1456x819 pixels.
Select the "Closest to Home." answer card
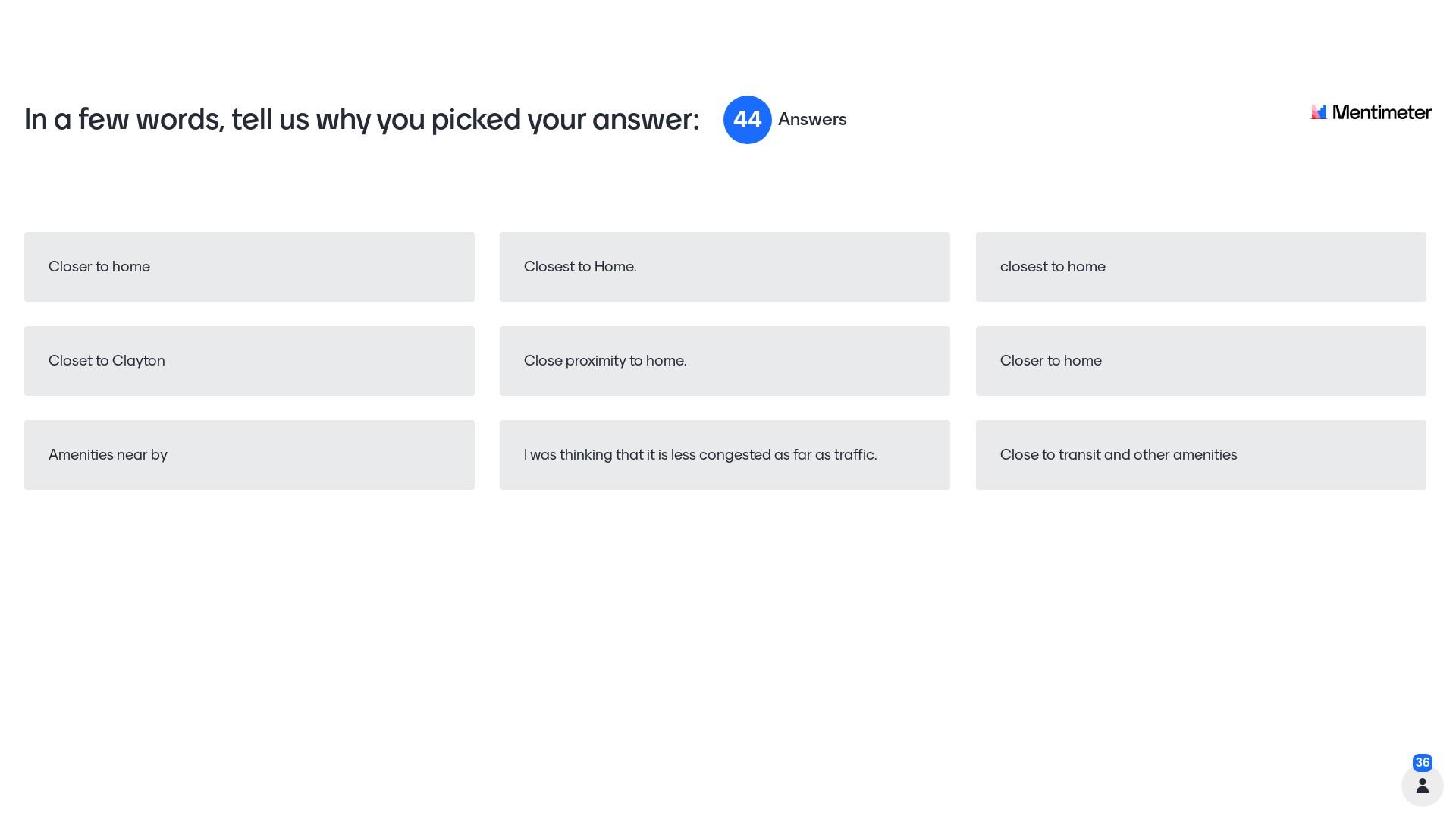pyautogui.click(x=724, y=267)
